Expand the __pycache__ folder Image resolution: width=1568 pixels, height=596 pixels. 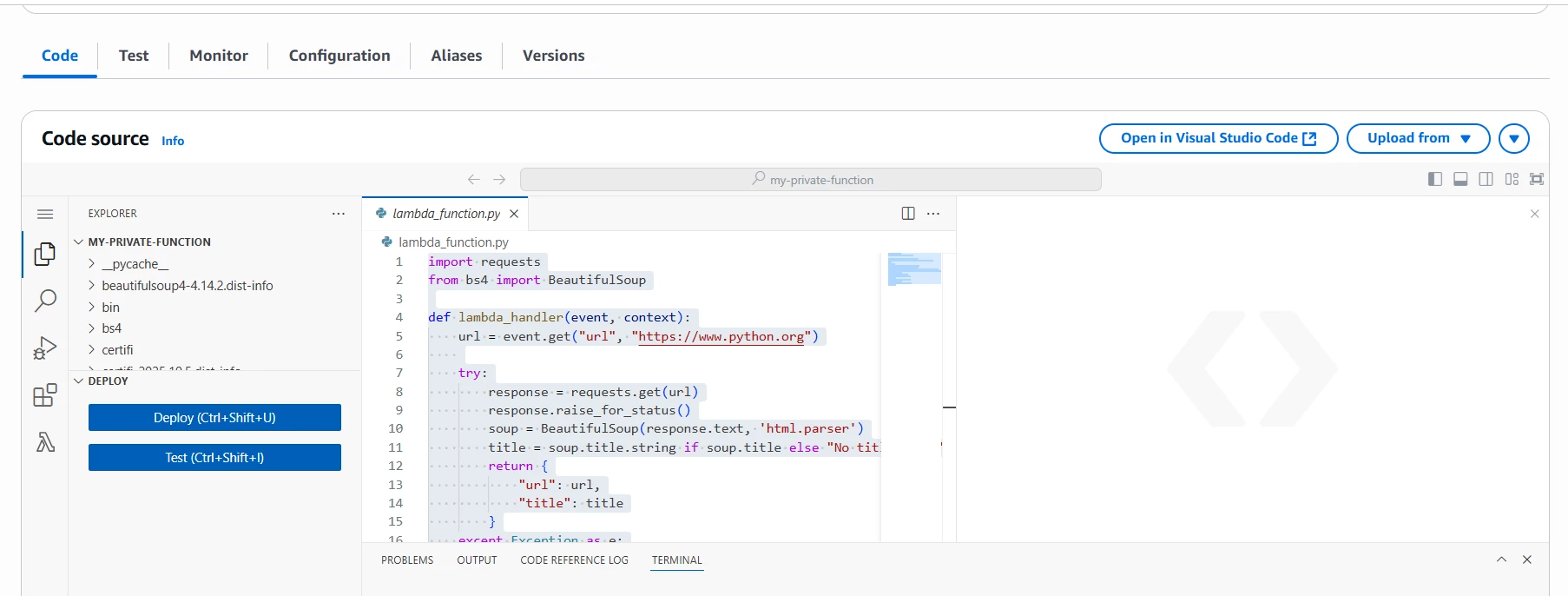tap(135, 264)
